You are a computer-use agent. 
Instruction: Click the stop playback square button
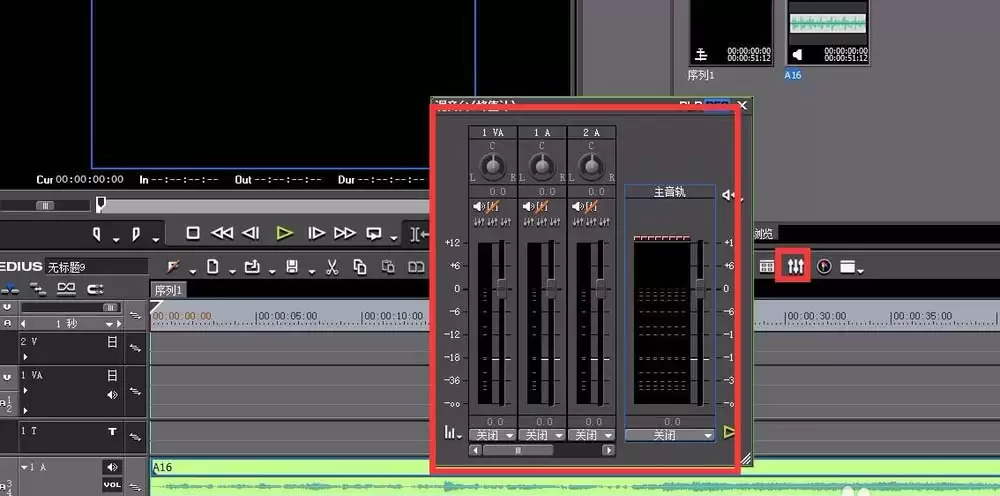click(193, 233)
